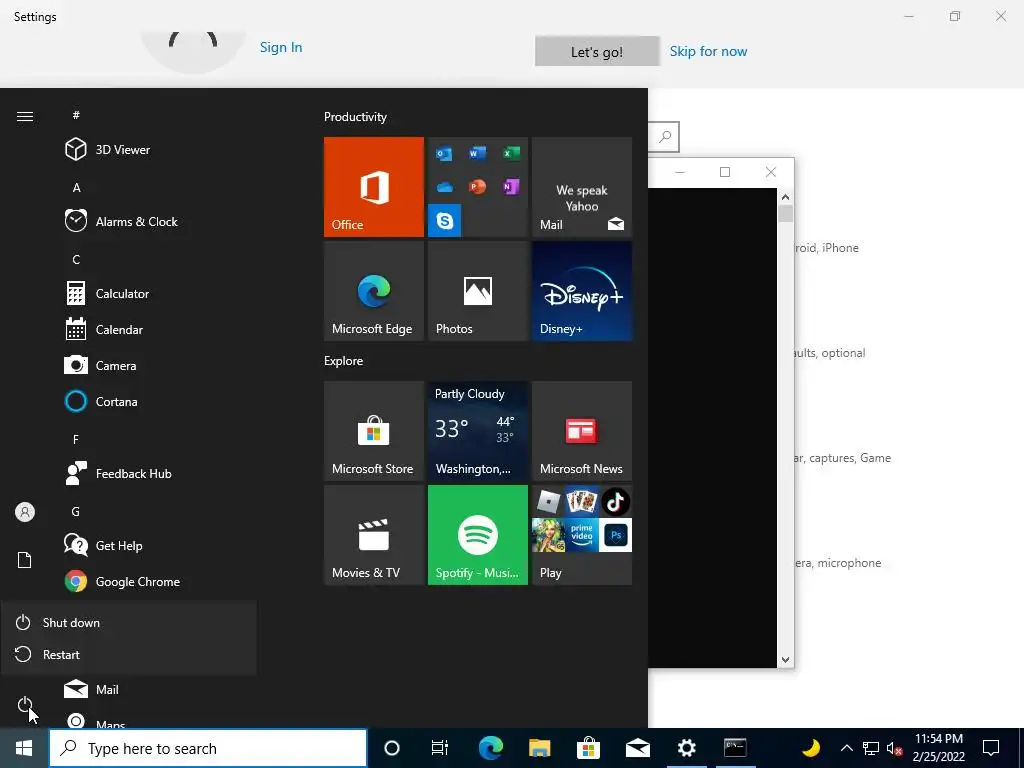Select Shut down from the power menu
Screen dimensions: 1024x768
(x=129, y=622)
